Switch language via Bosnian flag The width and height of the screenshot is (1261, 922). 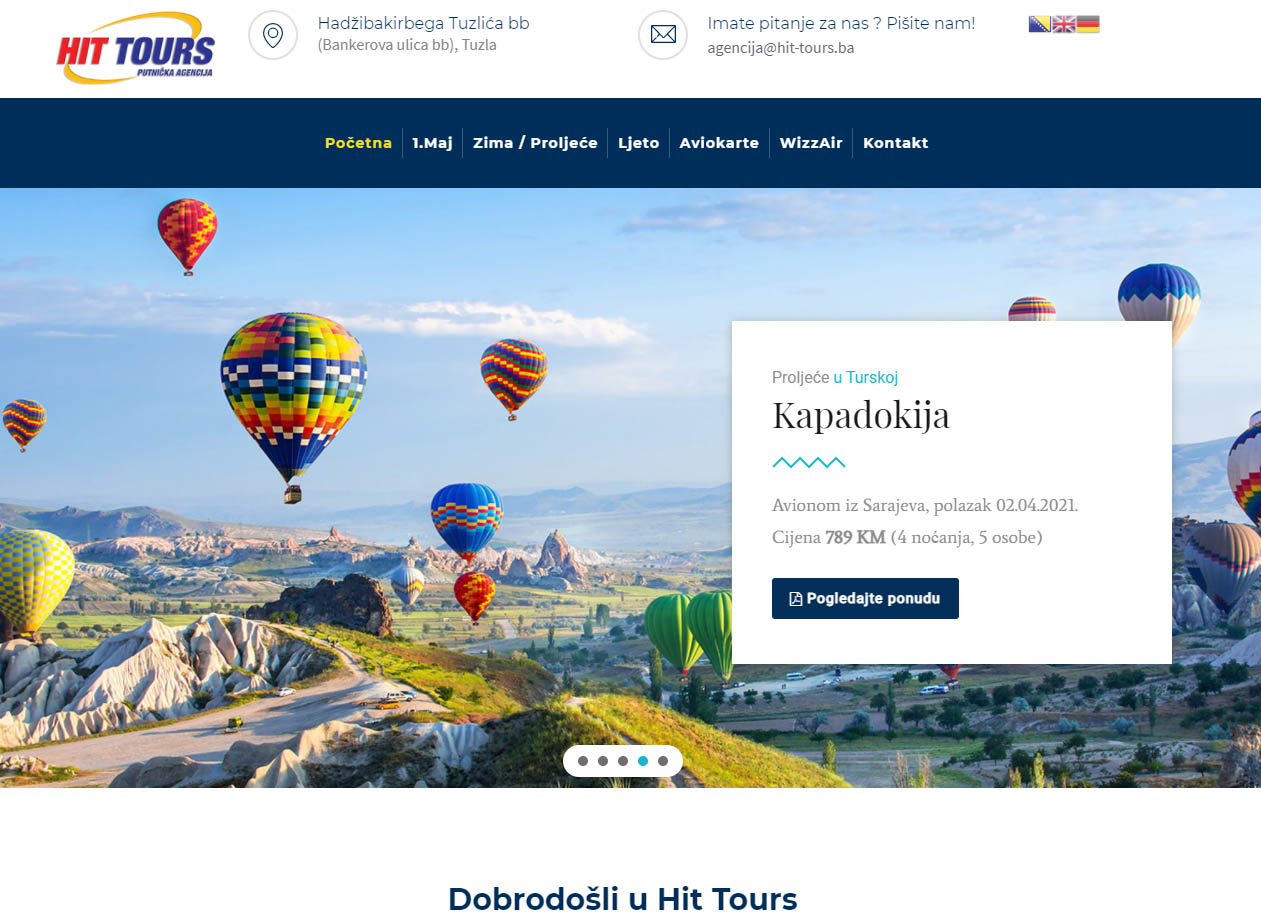tap(1040, 25)
